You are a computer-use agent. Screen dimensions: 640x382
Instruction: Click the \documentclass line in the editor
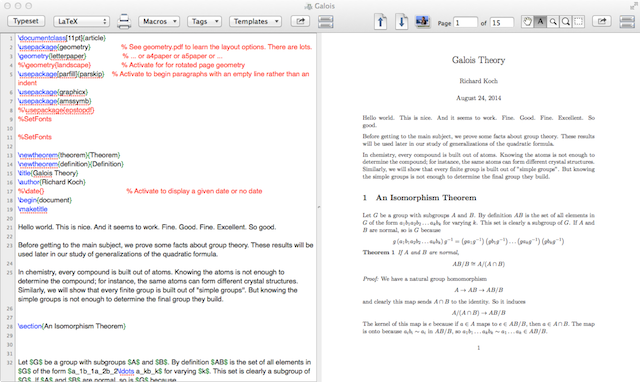click(62, 38)
